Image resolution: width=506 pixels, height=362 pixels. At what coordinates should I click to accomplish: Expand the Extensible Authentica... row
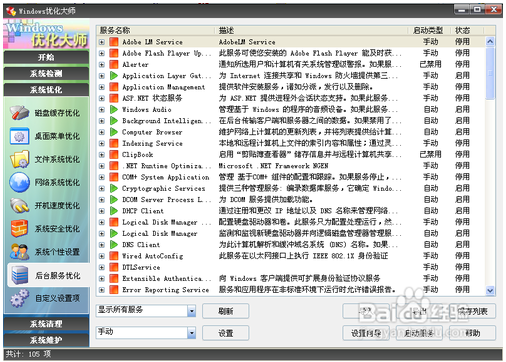[102, 278]
